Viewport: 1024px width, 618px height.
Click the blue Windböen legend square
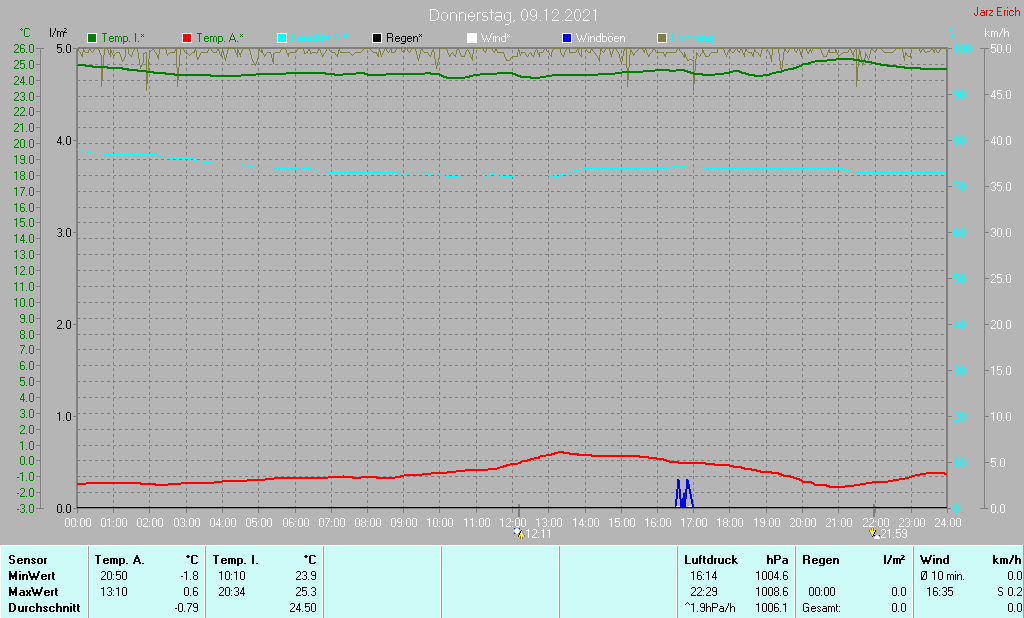pos(567,38)
